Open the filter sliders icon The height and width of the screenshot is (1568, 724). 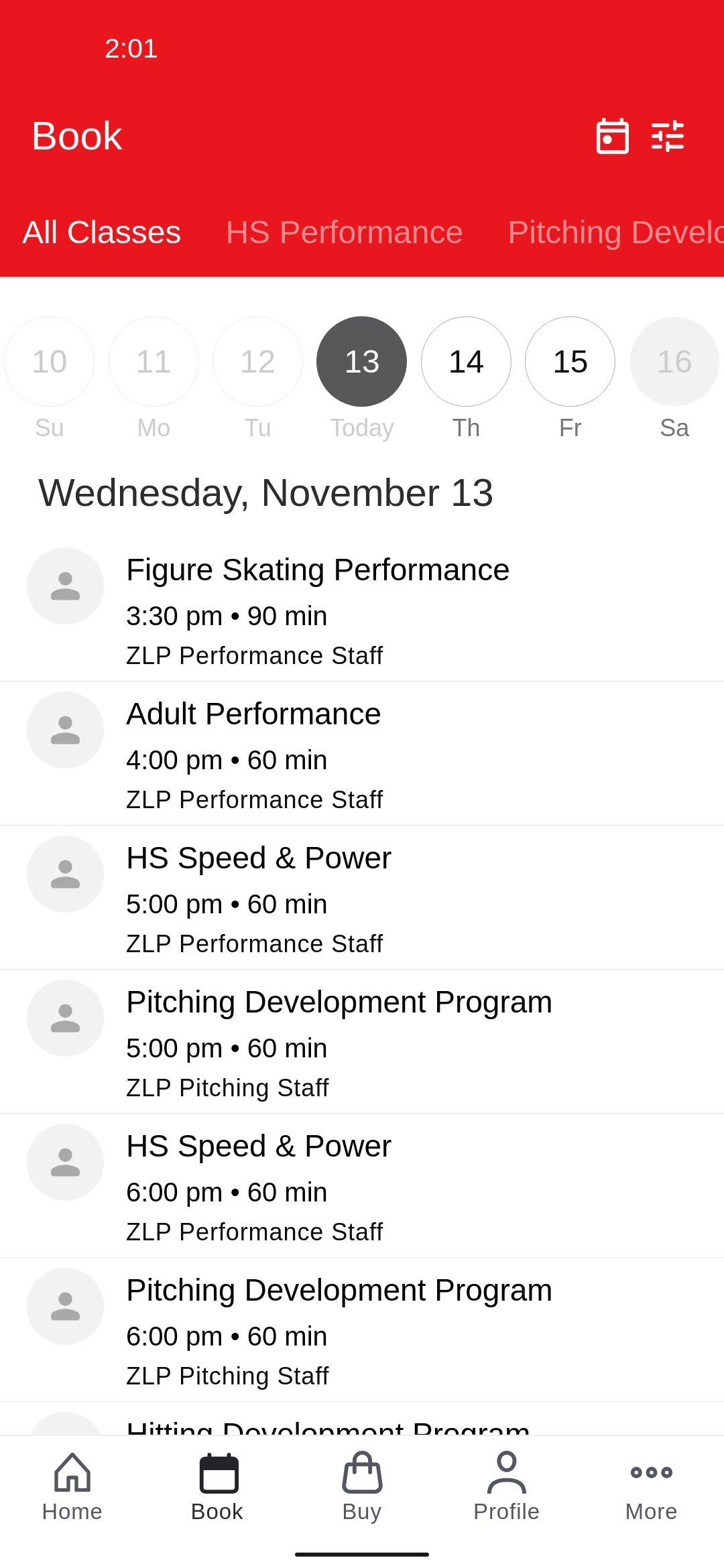tap(668, 136)
